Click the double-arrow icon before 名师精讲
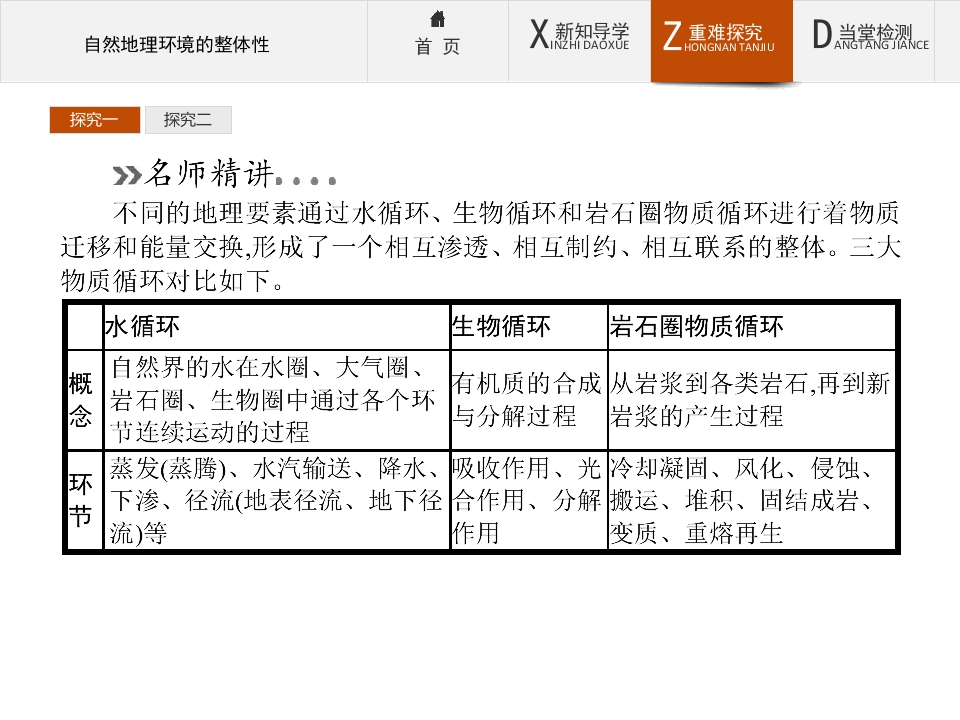 coord(127,176)
